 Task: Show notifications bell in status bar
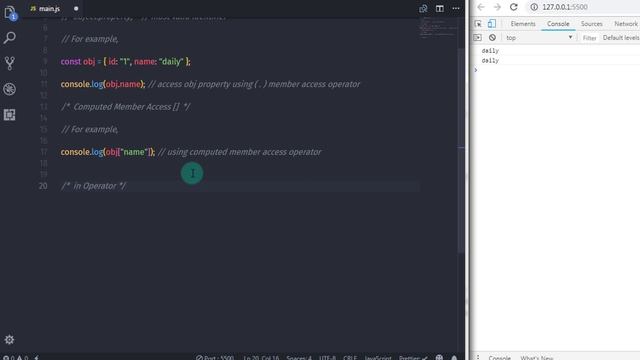click(454, 358)
